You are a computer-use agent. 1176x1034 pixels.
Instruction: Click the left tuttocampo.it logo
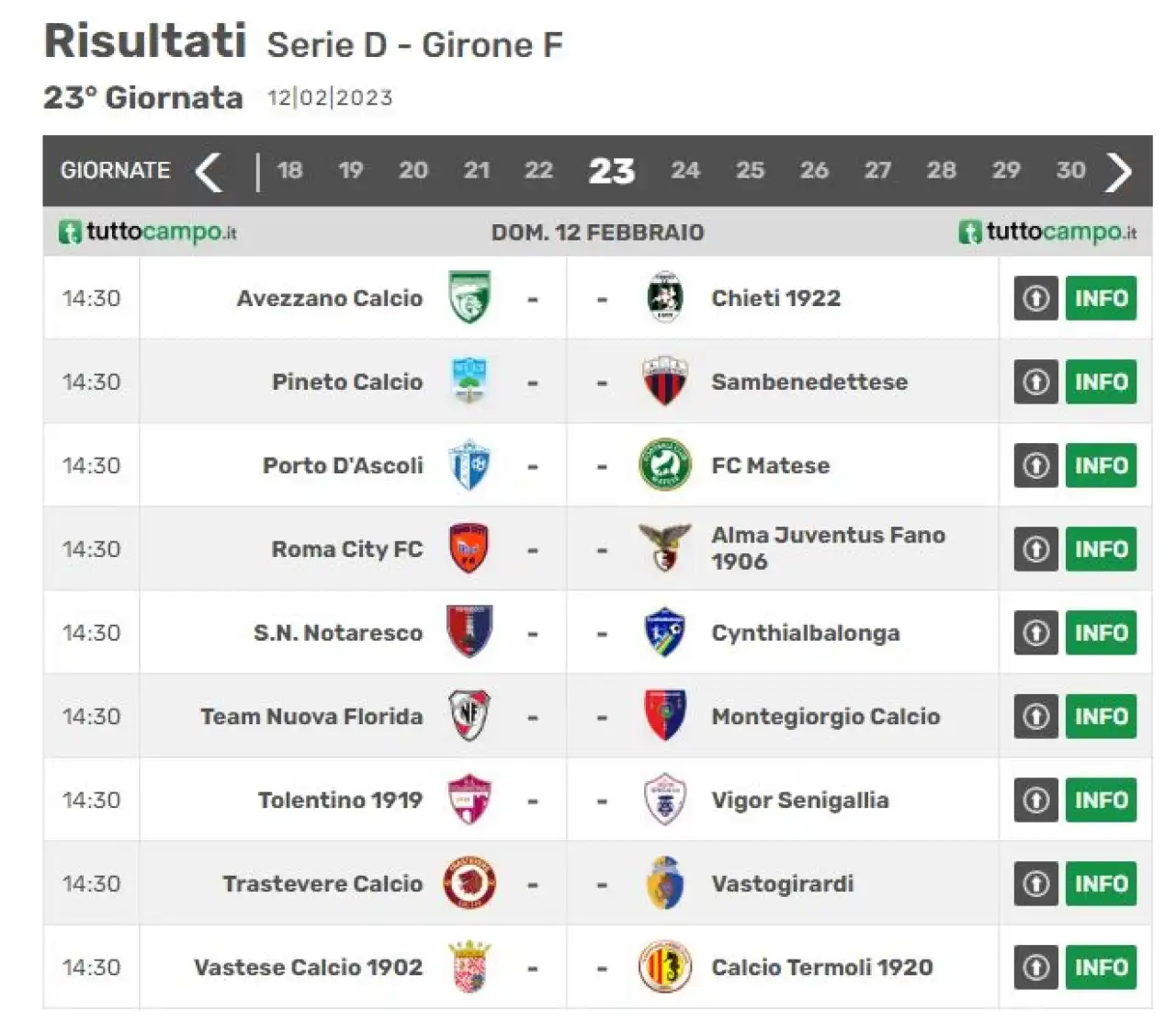pyautogui.click(x=147, y=232)
